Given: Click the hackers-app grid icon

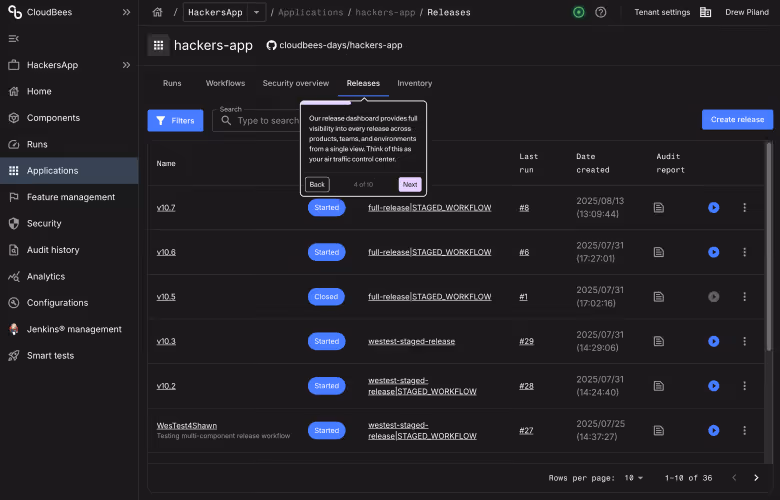Looking at the screenshot, I should (x=158, y=45).
